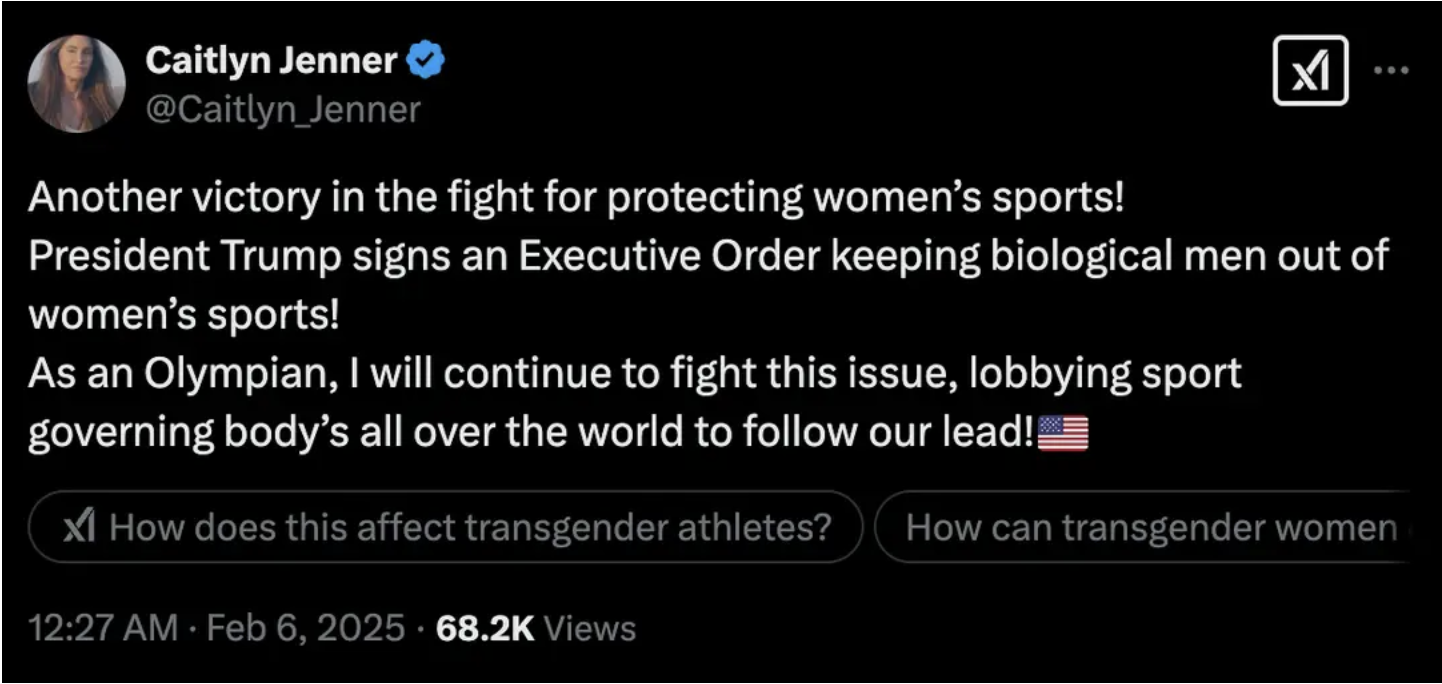Open the profile via the Caitlyn Jenner name
The height and width of the screenshot is (684, 1442).
point(272,59)
